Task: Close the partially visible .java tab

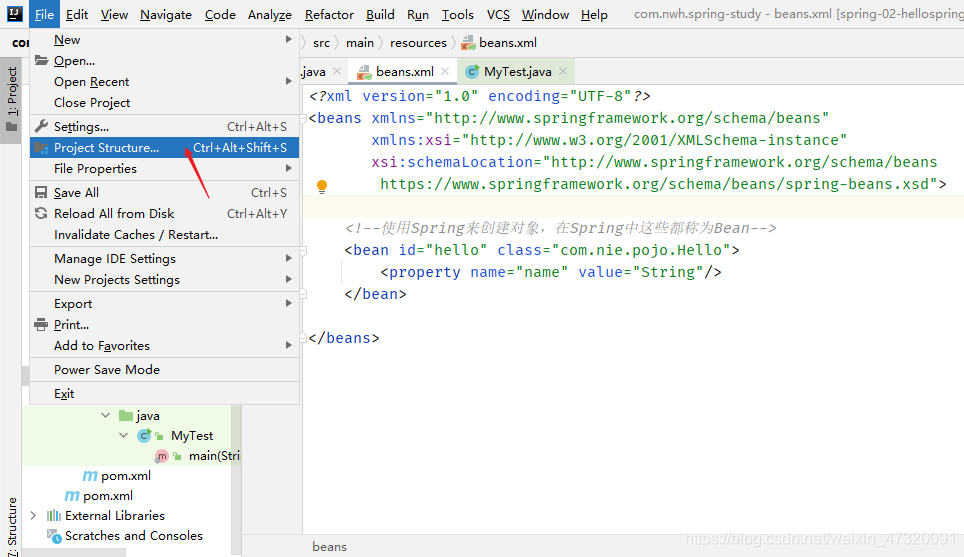Action: tap(337, 71)
